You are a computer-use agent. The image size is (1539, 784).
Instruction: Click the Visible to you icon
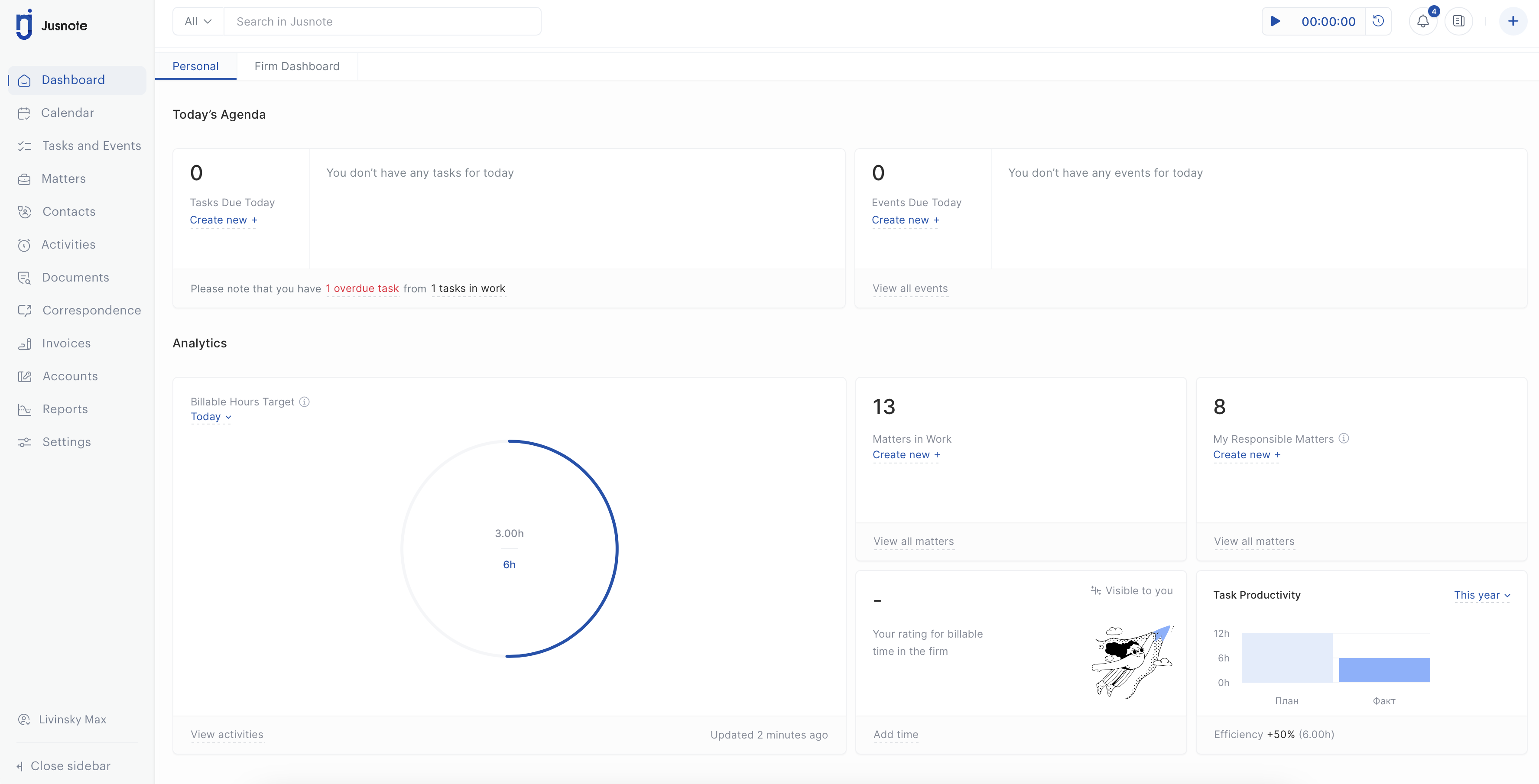tap(1096, 590)
